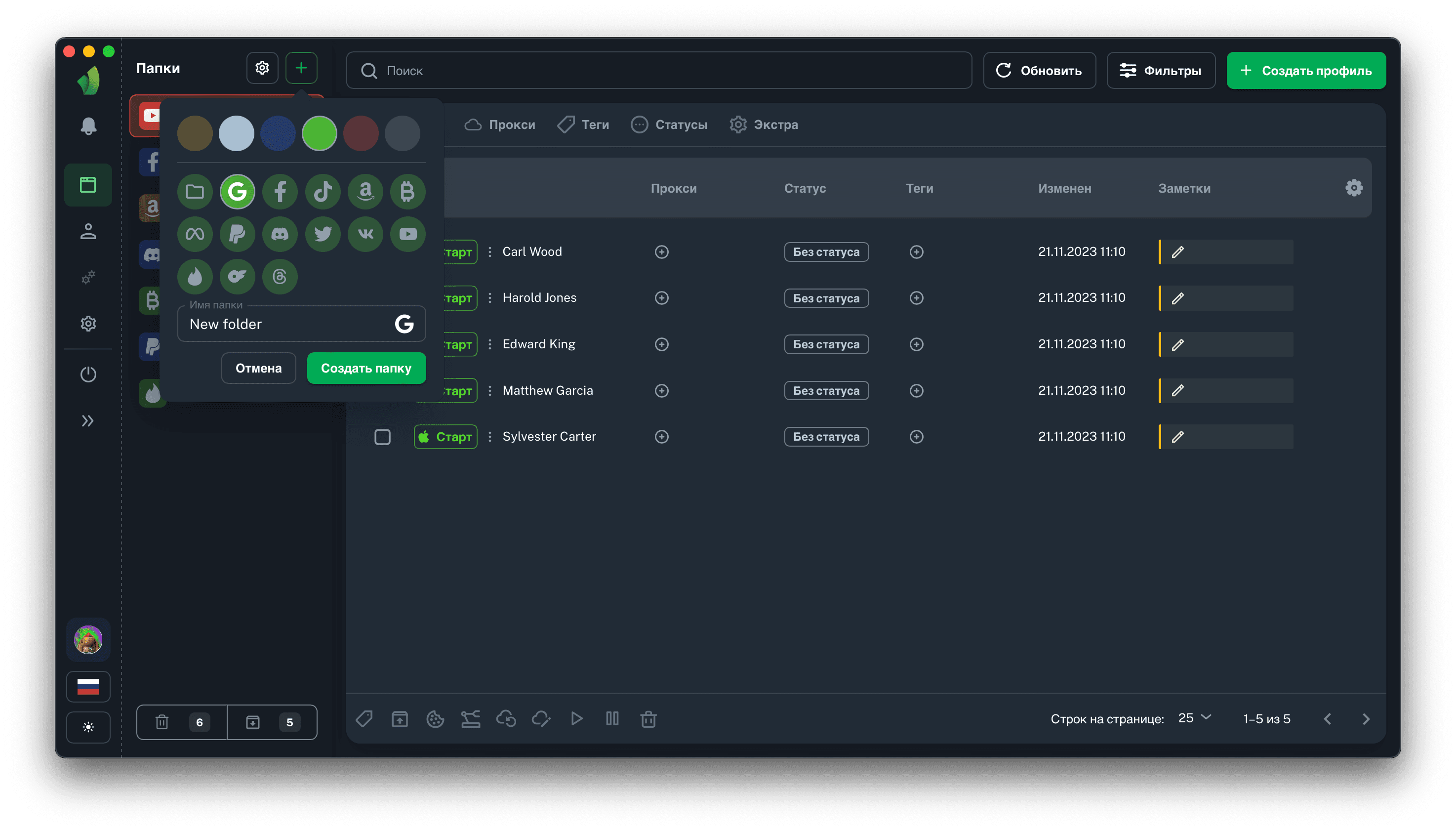This screenshot has height=831, width=1456.
Task: Open rows per page dropdown
Action: click(x=1195, y=718)
